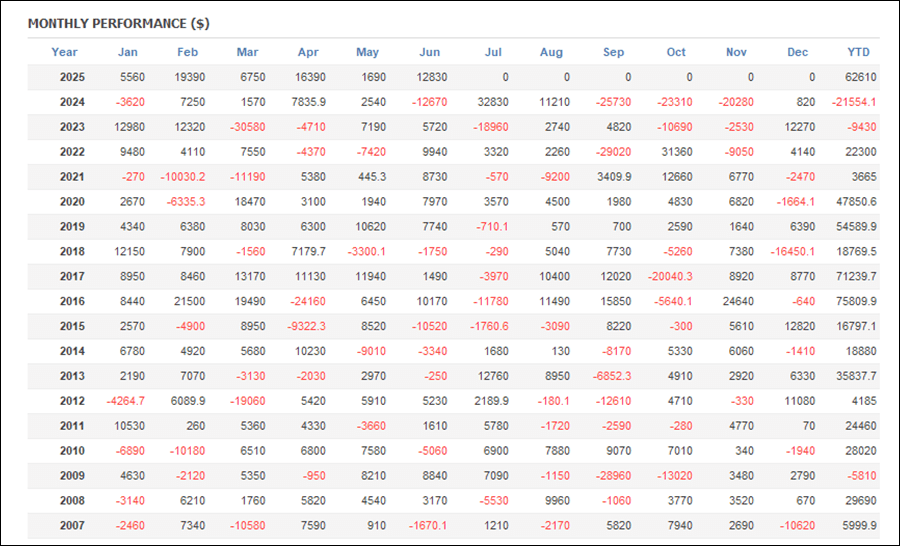Image resolution: width=900 pixels, height=546 pixels.
Task: Select the 2015 year row label
Action: point(72,326)
